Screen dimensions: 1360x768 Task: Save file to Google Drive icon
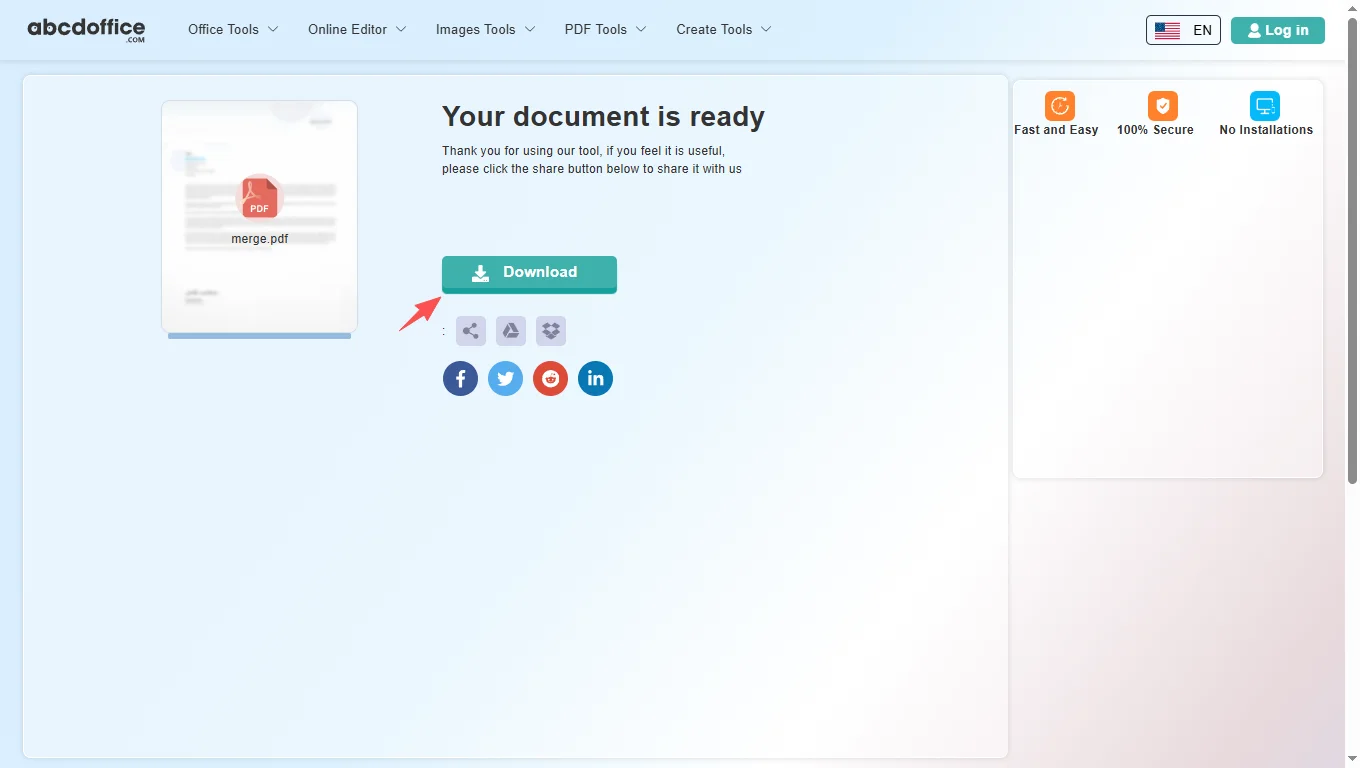511,331
